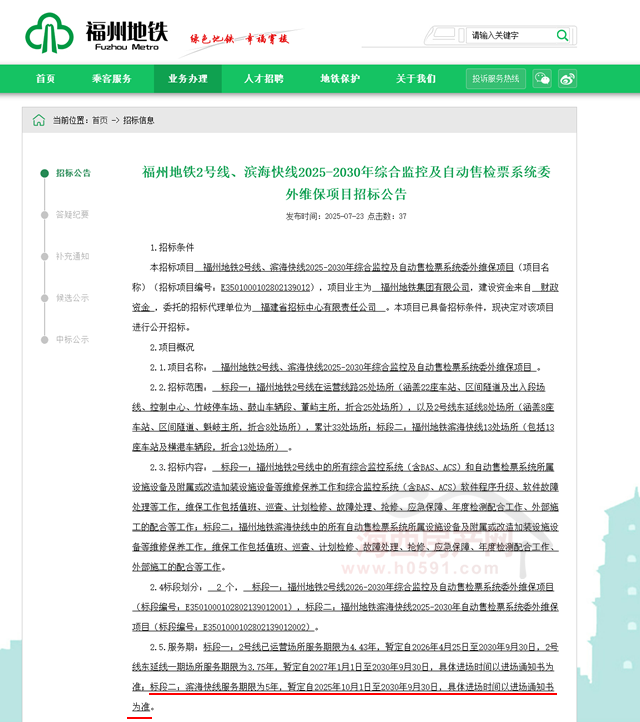Select the 补充通知 step dot
The image size is (640, 722).
[45, 256]
